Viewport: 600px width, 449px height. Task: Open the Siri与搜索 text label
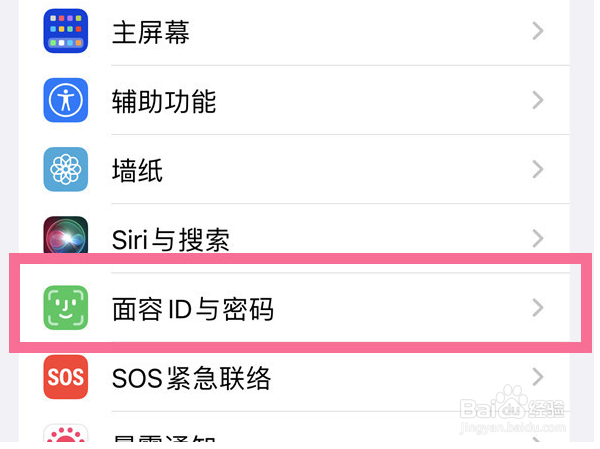[171, 239]
